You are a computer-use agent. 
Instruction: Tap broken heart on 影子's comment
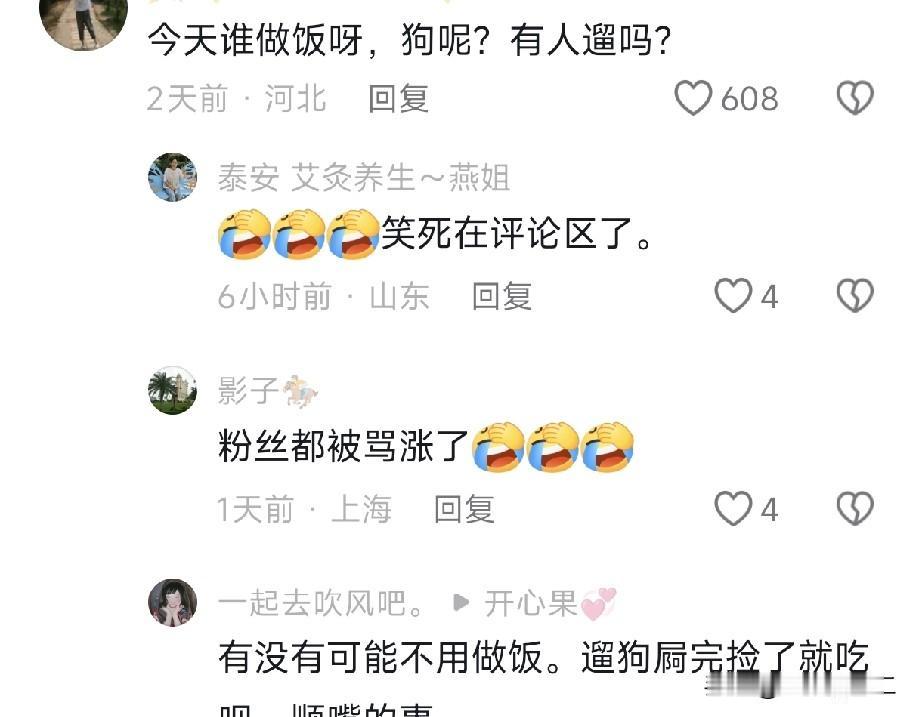pyautogui.click(x=855, y=508)
